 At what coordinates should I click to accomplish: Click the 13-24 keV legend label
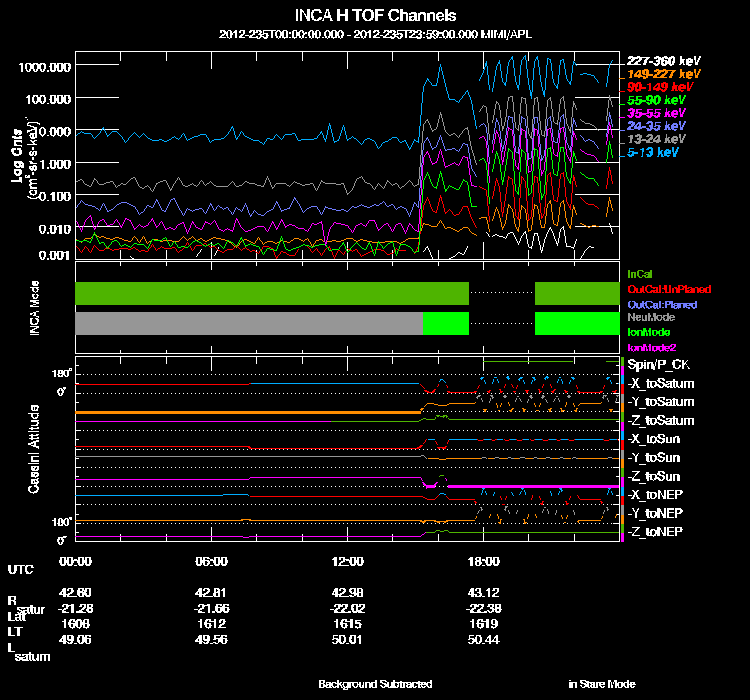click(x=656, y=139)
